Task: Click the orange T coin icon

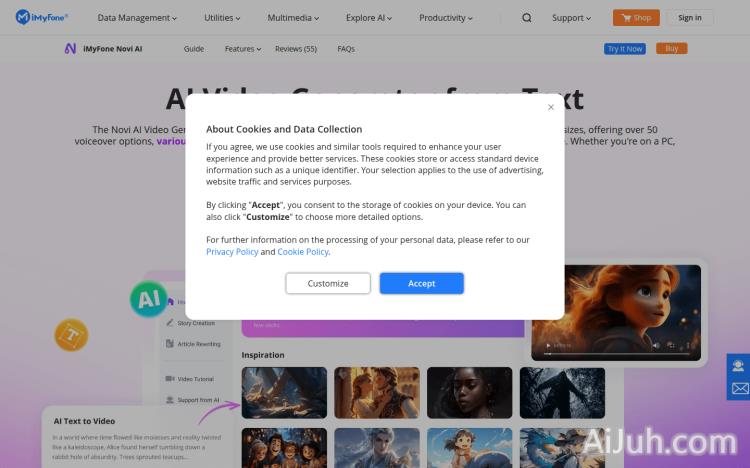Action: 71,334
